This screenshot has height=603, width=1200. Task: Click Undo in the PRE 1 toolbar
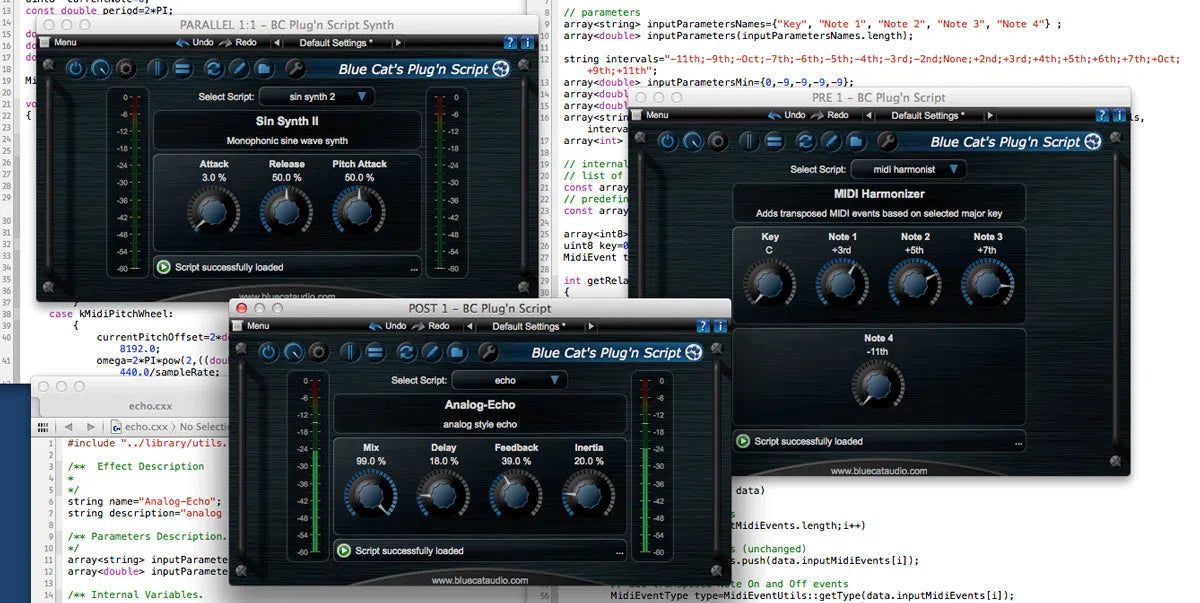(793, 116)
